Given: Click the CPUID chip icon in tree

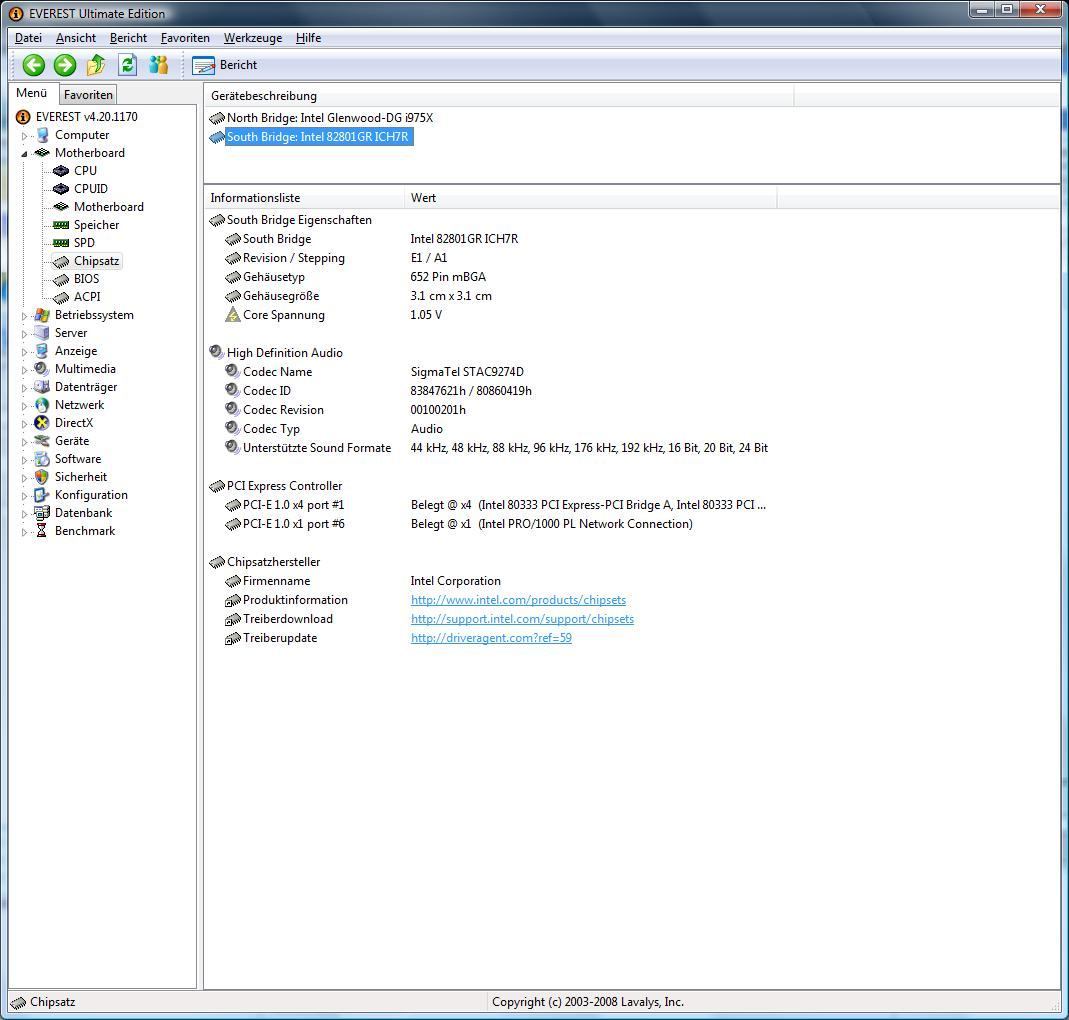Looking at the screenshot, I should (x=61, y=189).
